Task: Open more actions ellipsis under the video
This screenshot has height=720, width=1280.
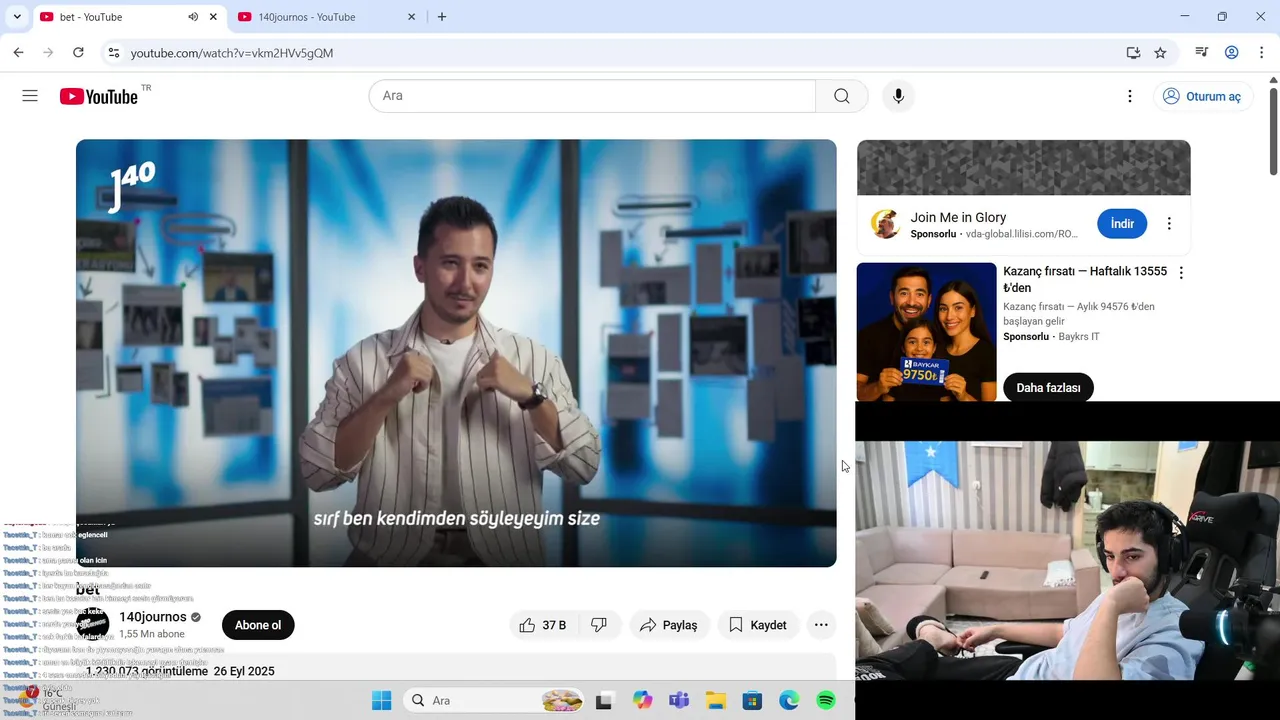Action: pyautogui.click(x=821, y=625)
